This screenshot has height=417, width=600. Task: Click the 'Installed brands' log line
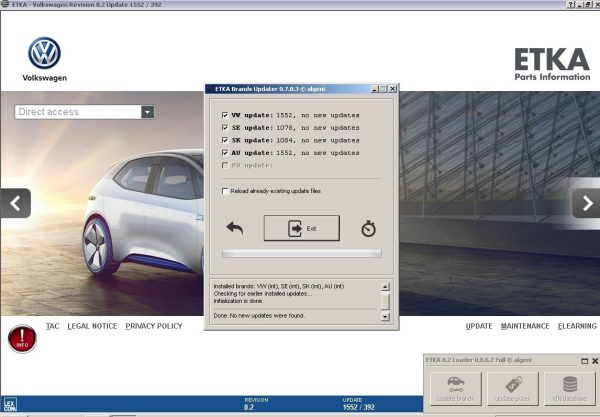pos(279,286)
